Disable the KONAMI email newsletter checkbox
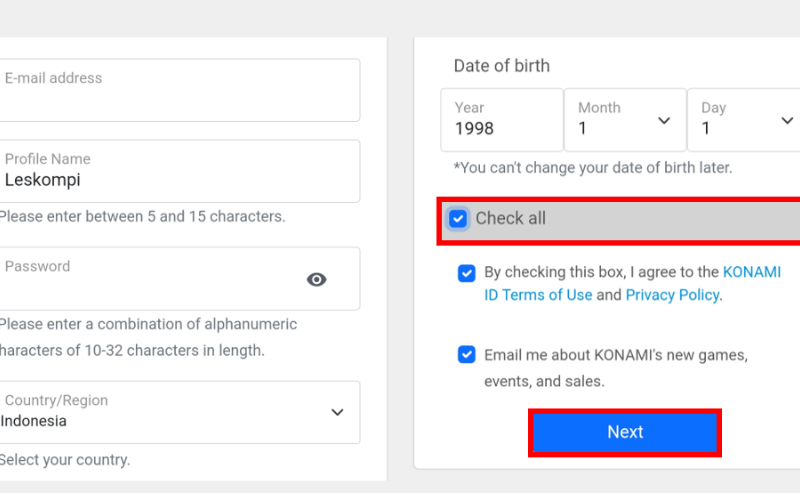 coord(466,354)
